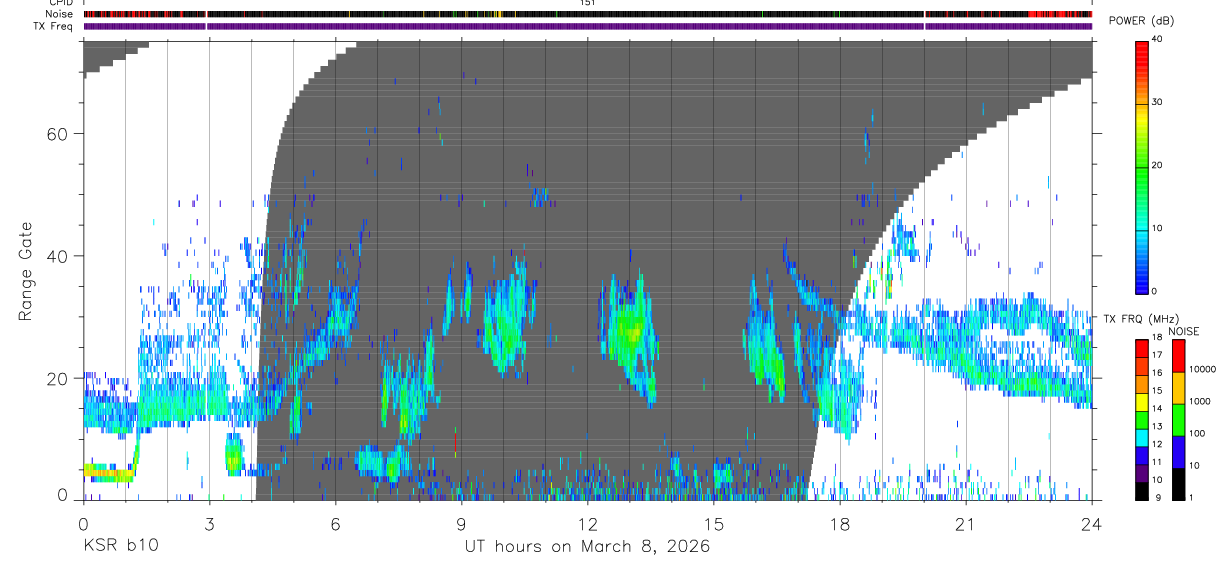
Task: Click the 'KSR b10' radar beam label
Action: tap(120, 547)
